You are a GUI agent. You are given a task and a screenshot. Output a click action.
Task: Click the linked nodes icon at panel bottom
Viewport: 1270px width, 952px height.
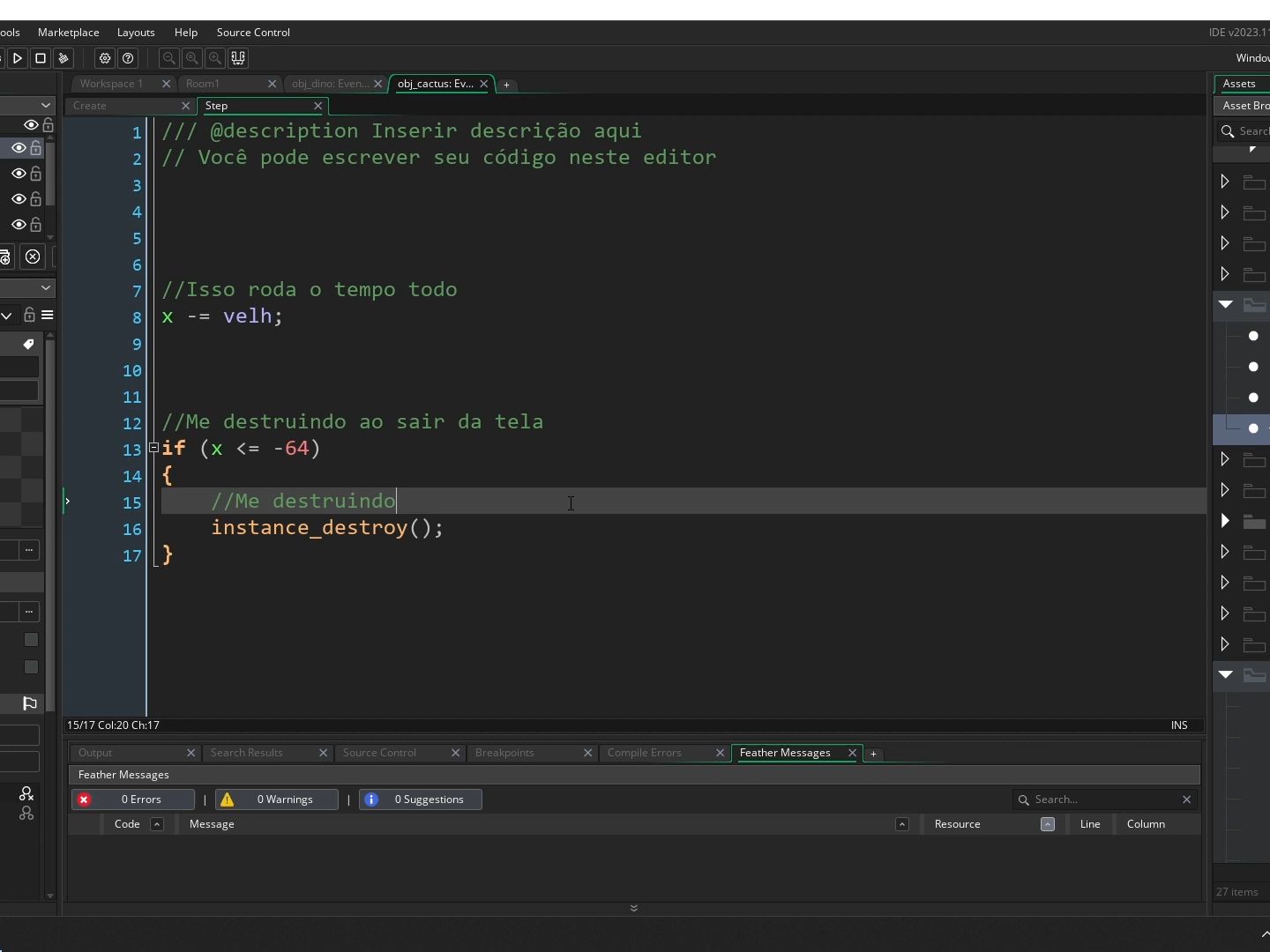(26, 814)
